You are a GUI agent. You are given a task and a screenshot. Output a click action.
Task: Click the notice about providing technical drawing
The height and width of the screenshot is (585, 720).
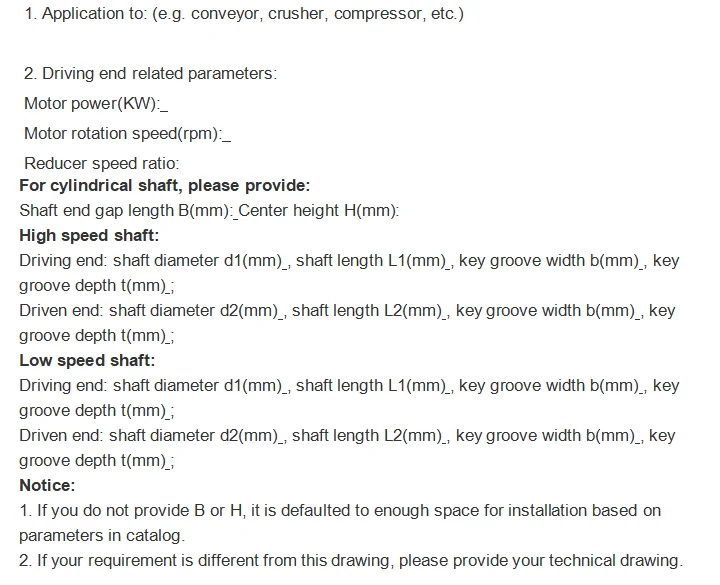point(351,561)
